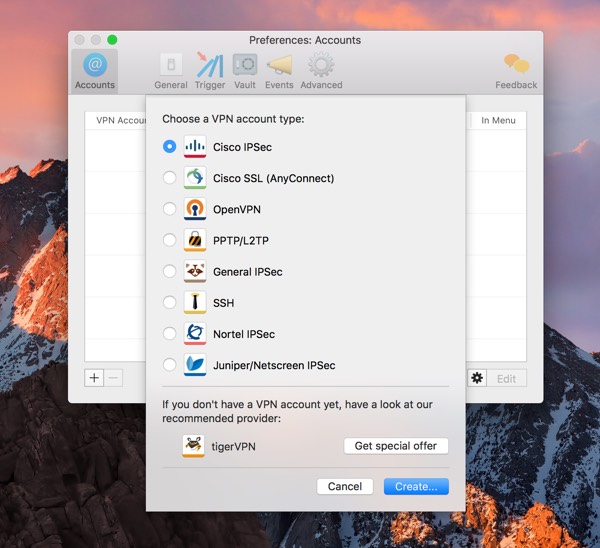The height and width of the screenshot is (548, 600).
Task: Open the General preferences tab
Action: pos(171,72)
